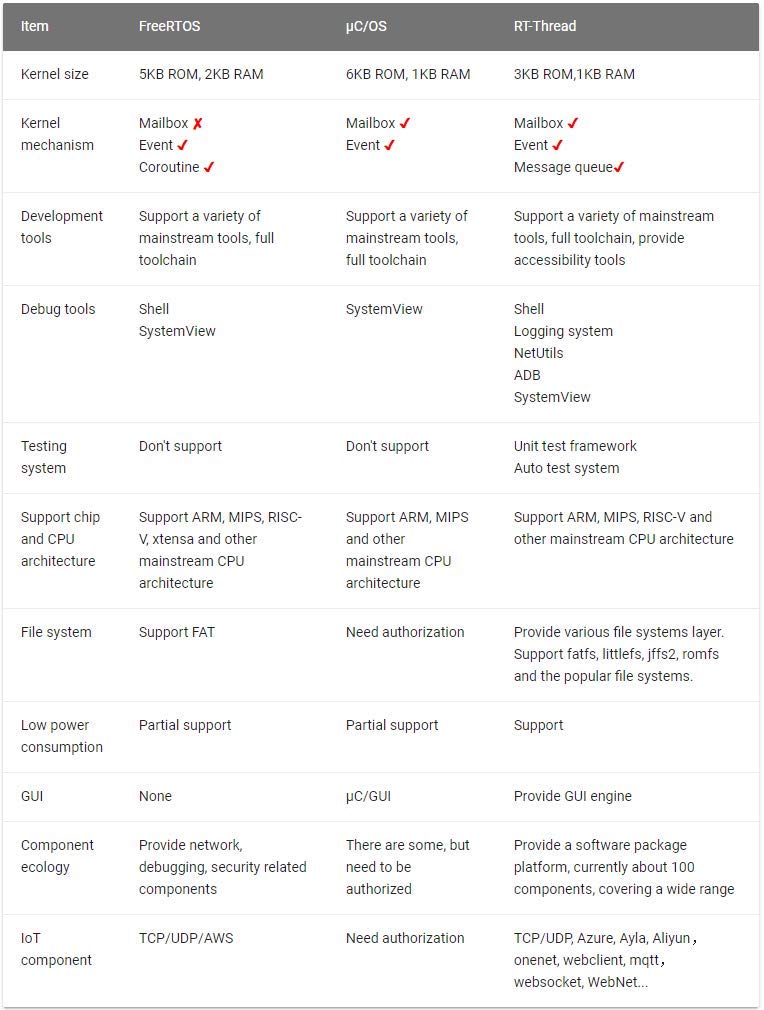Select the μC/OS column header

(x=366, y=26)
